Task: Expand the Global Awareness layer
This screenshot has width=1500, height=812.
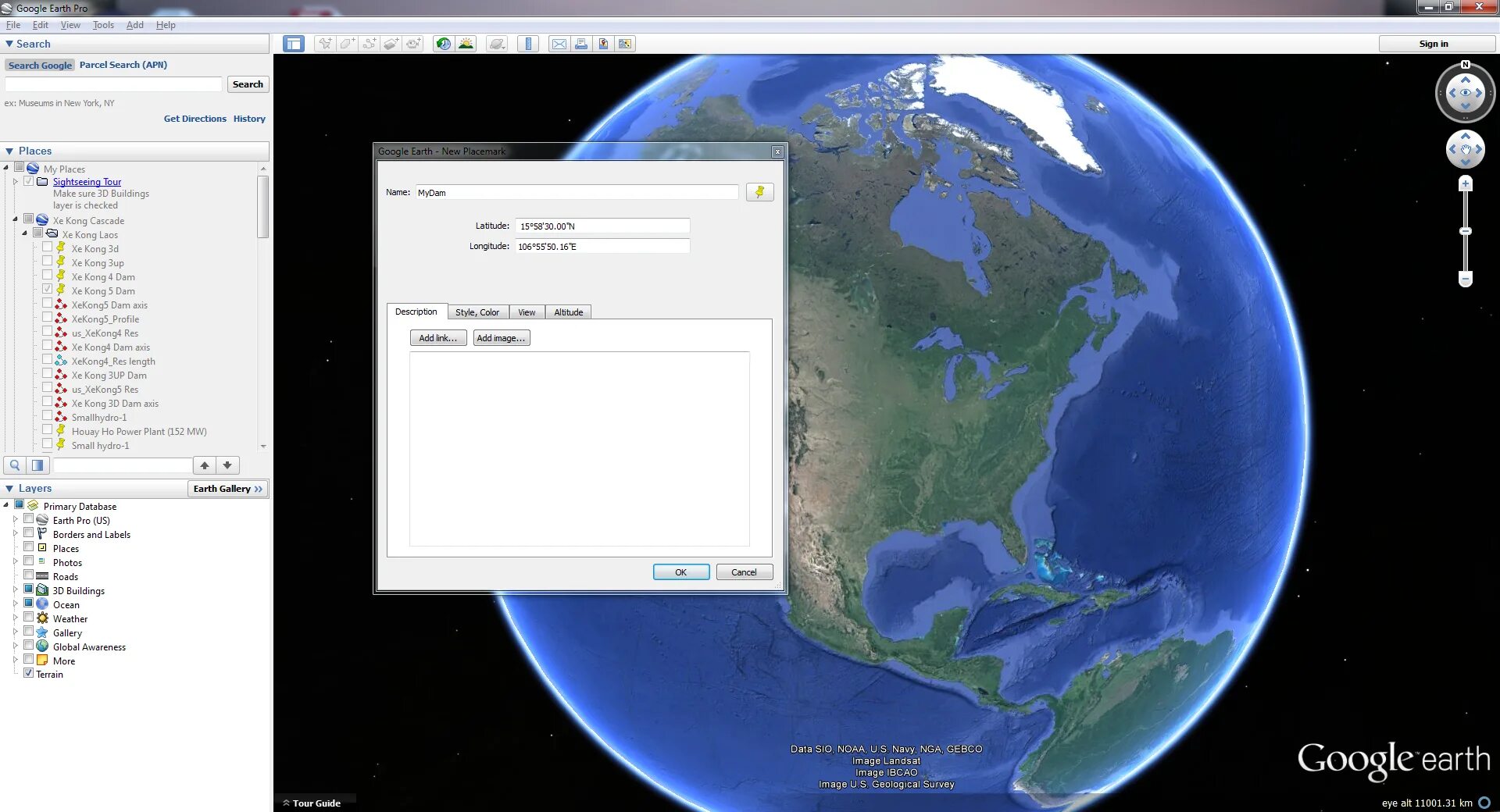Action: 15,646
